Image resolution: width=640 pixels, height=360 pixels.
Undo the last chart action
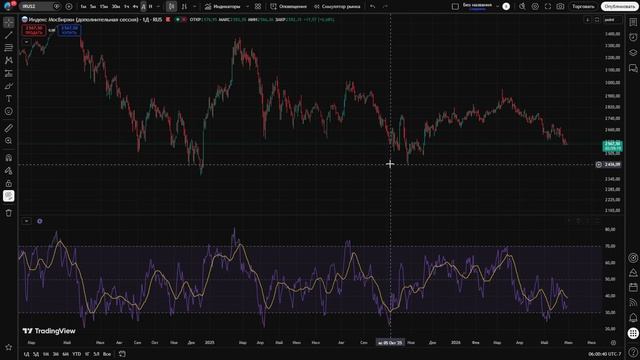click(373, 7)
